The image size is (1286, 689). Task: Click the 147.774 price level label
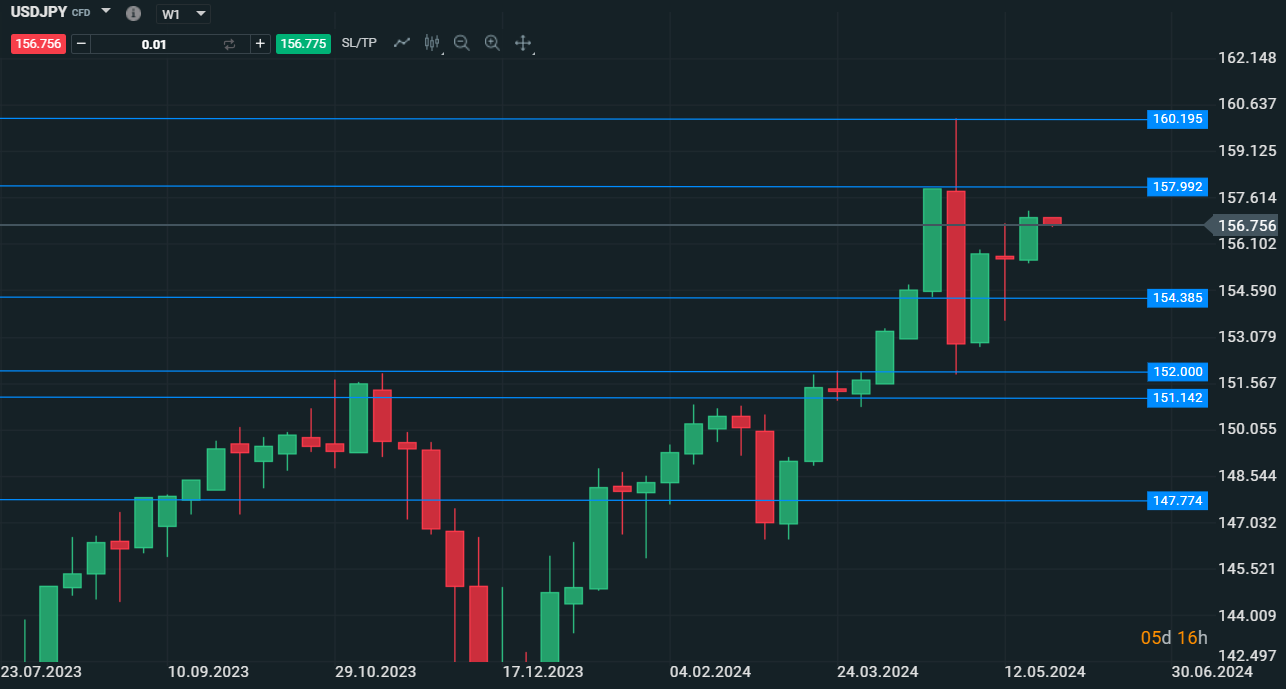click(1177, 501)
